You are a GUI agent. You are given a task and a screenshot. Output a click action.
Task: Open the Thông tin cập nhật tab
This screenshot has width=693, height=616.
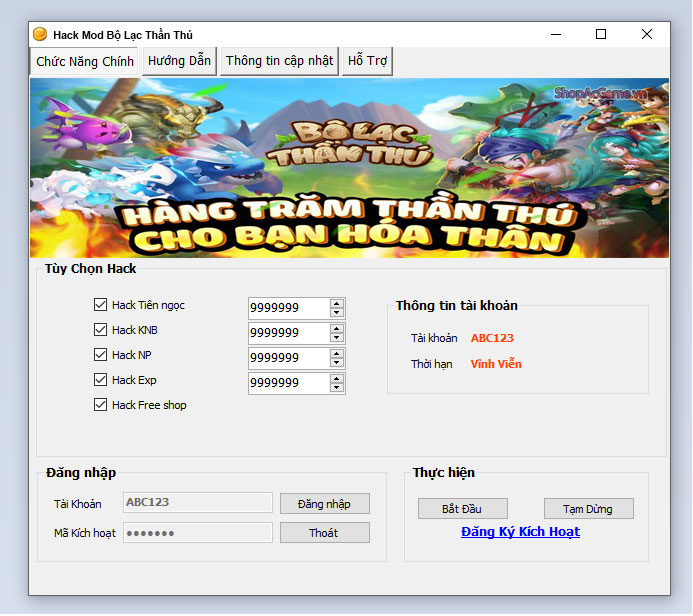tap(279, 61)
